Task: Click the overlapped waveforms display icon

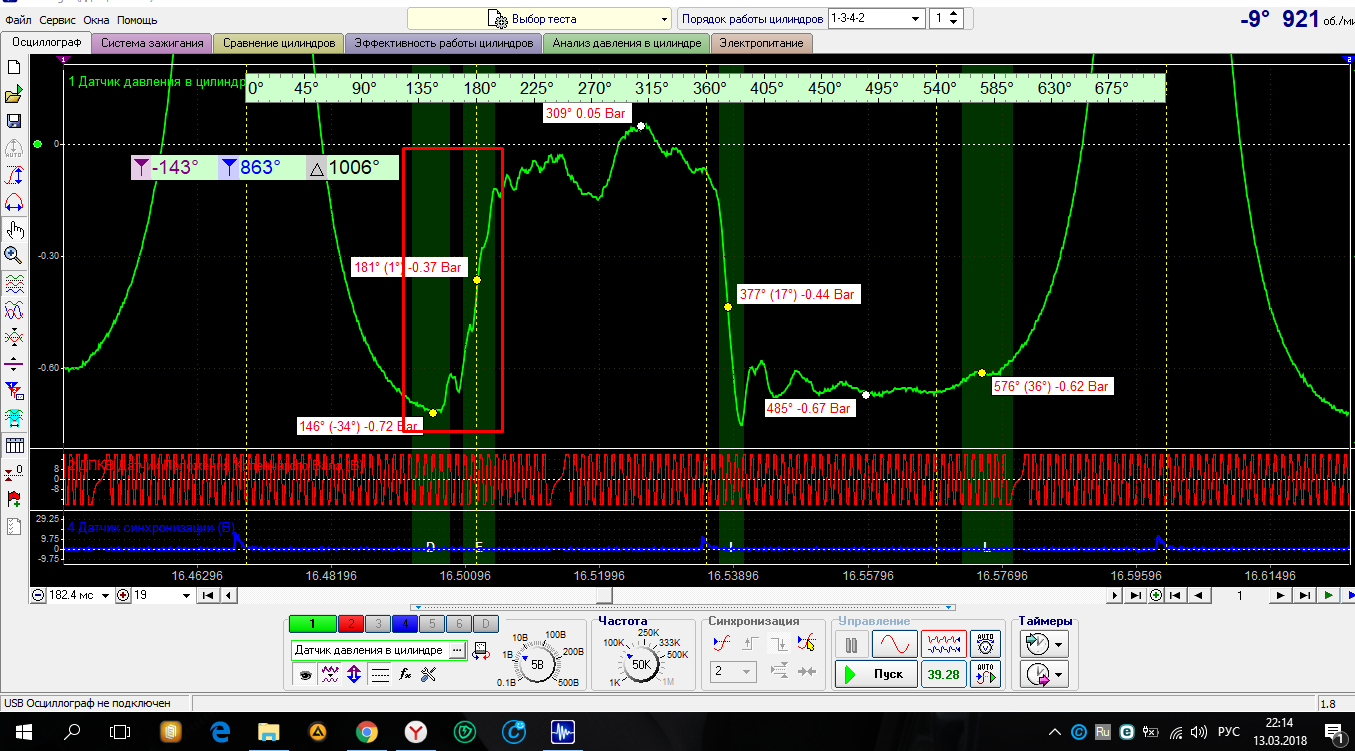Action: [14, 311]
